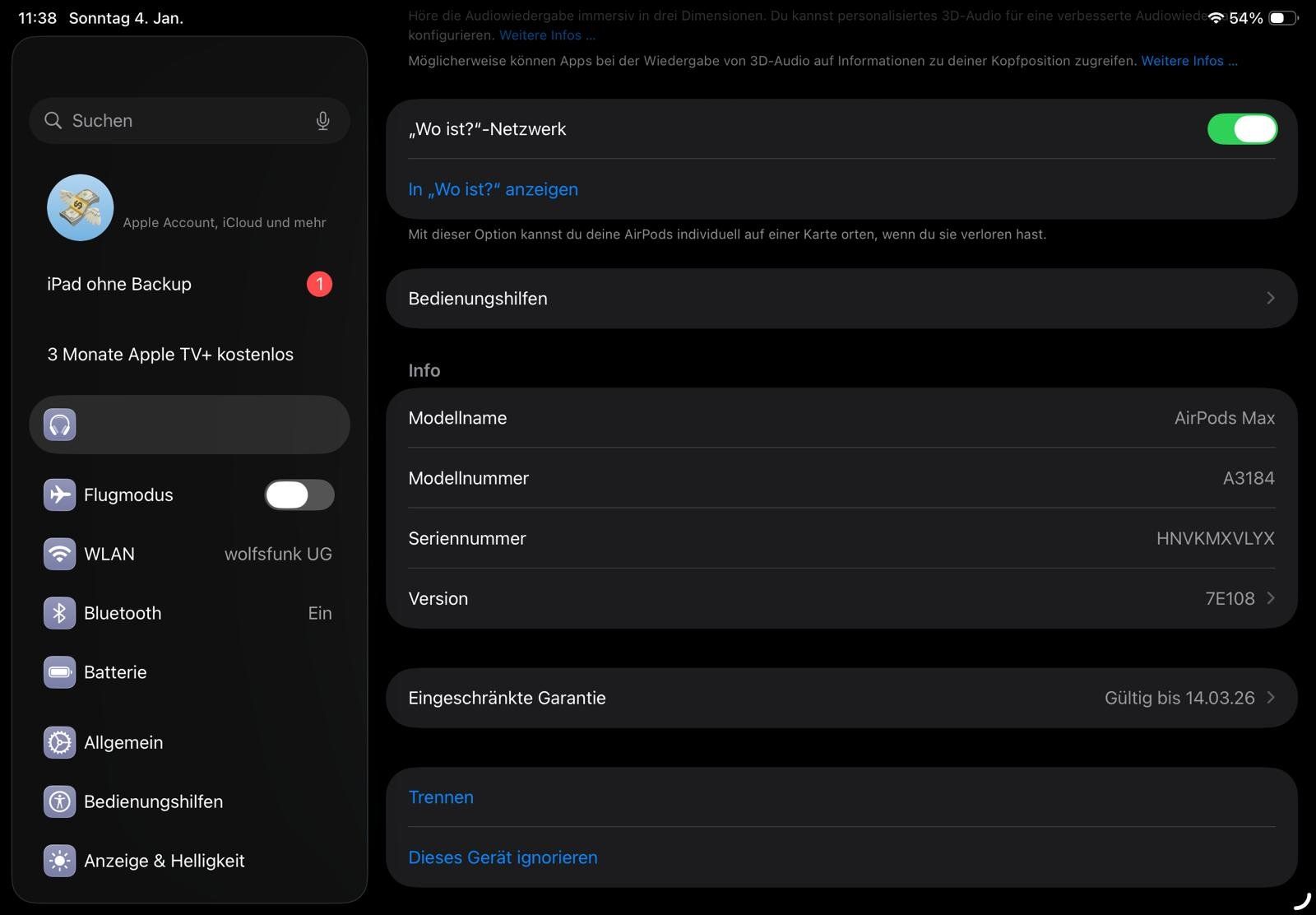1316x915 pixels.
Task: Tap the Batterie icon
Action: click(x=60, y=672)
